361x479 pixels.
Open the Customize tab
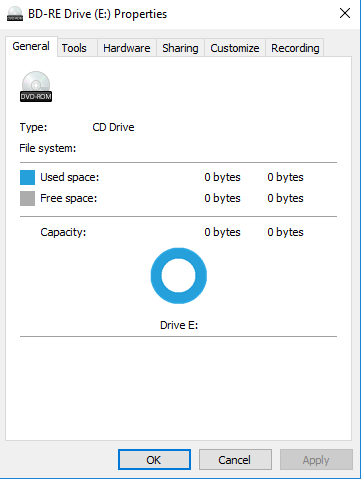pyautogui.click(x=235, y=48)
